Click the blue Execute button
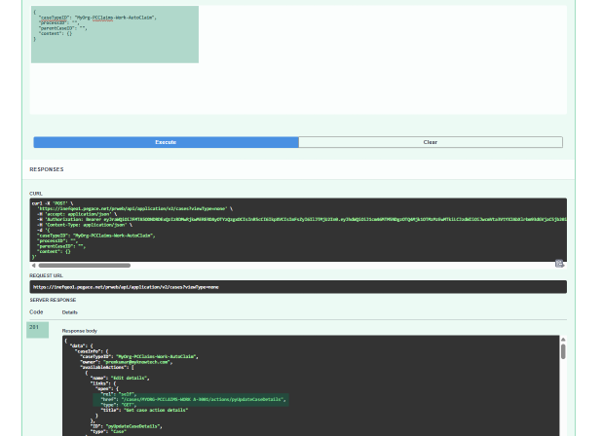Image resolution: width=602 pixels, height=436 pixels. pos(166,142)
